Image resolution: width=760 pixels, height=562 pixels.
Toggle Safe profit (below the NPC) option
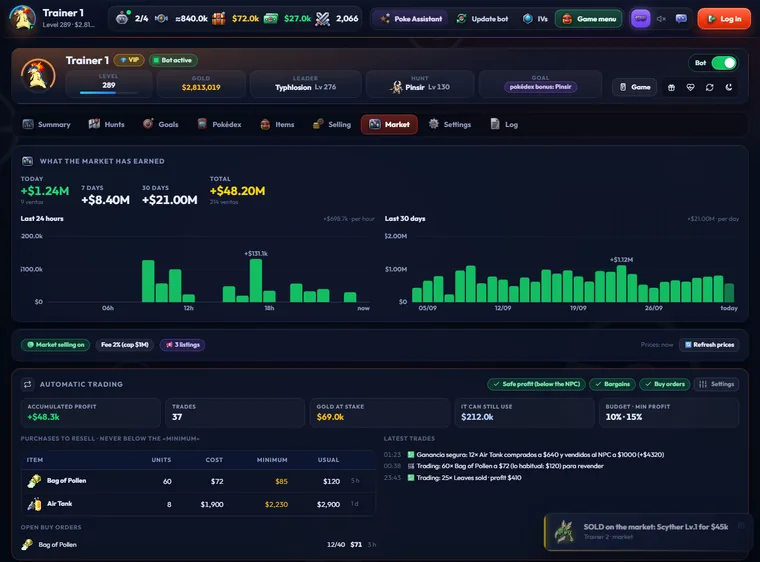(537, 384)
